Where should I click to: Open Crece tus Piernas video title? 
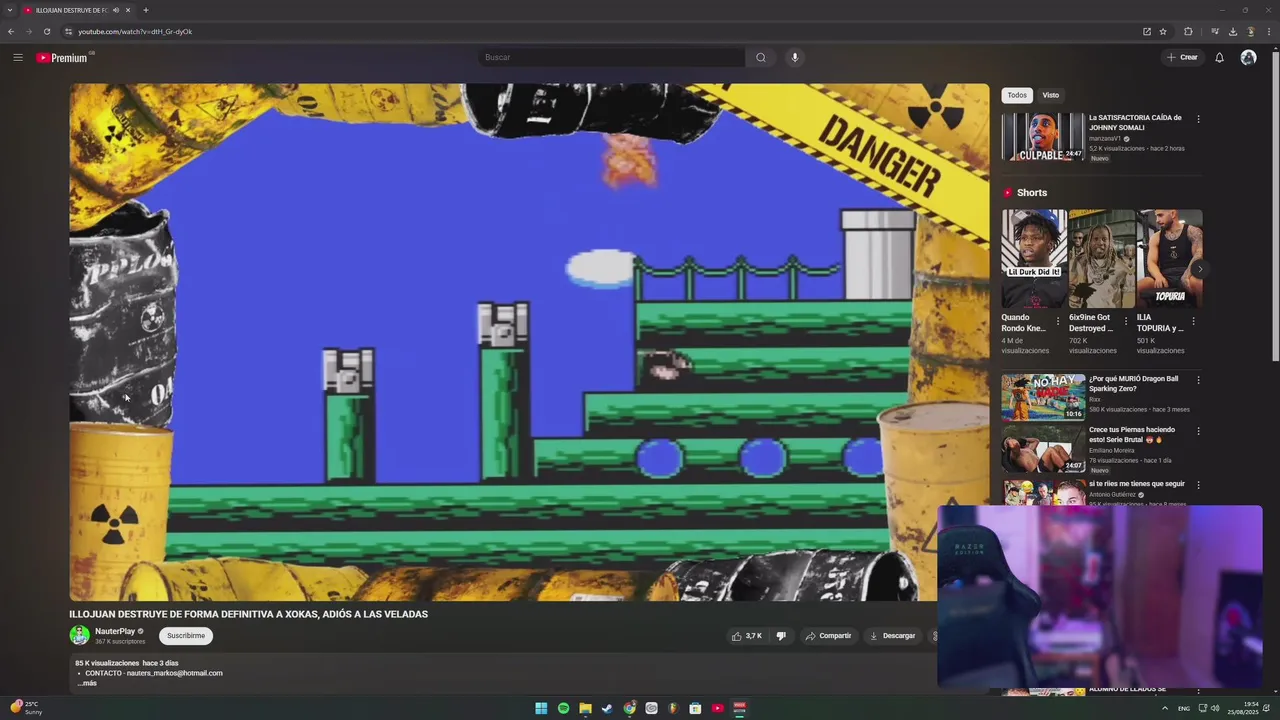1132,434
